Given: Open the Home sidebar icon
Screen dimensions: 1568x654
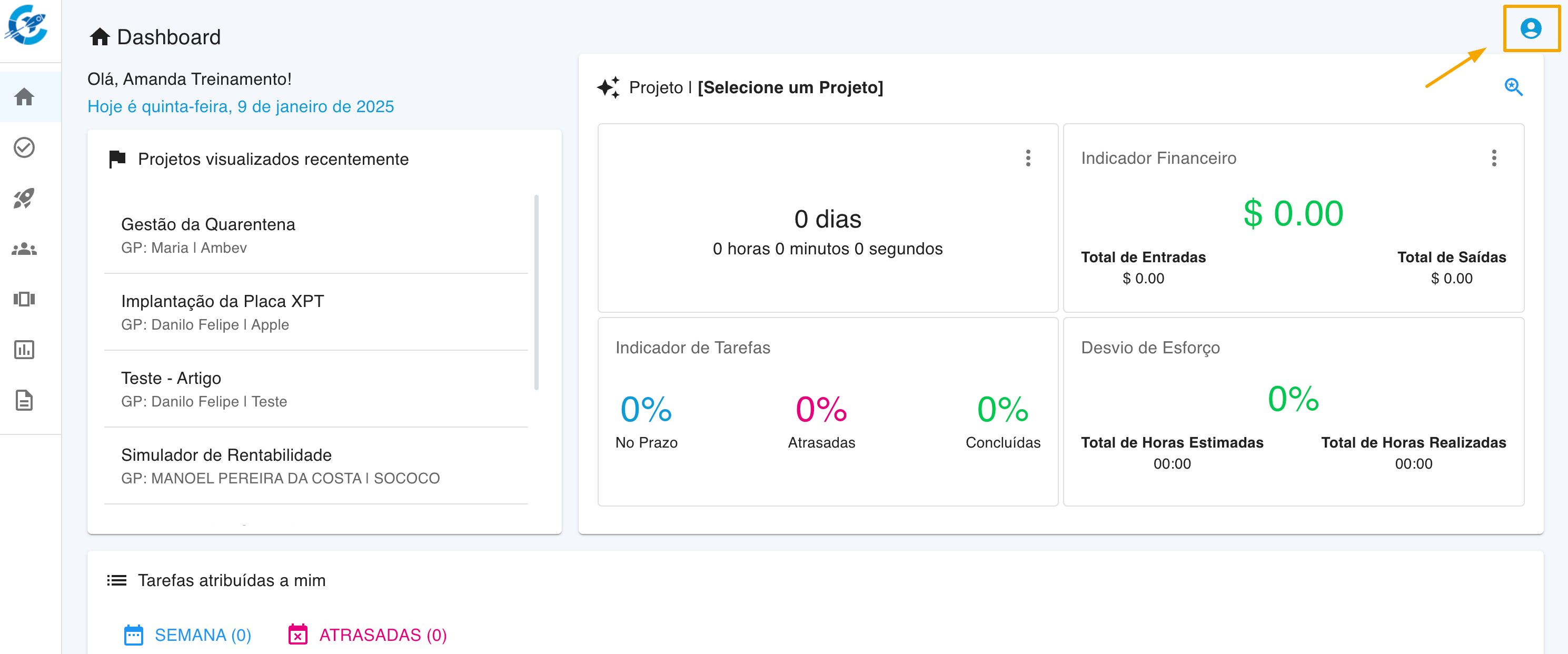Looking at the screenshot, I should pyautogui.click(x=24, y=97).
